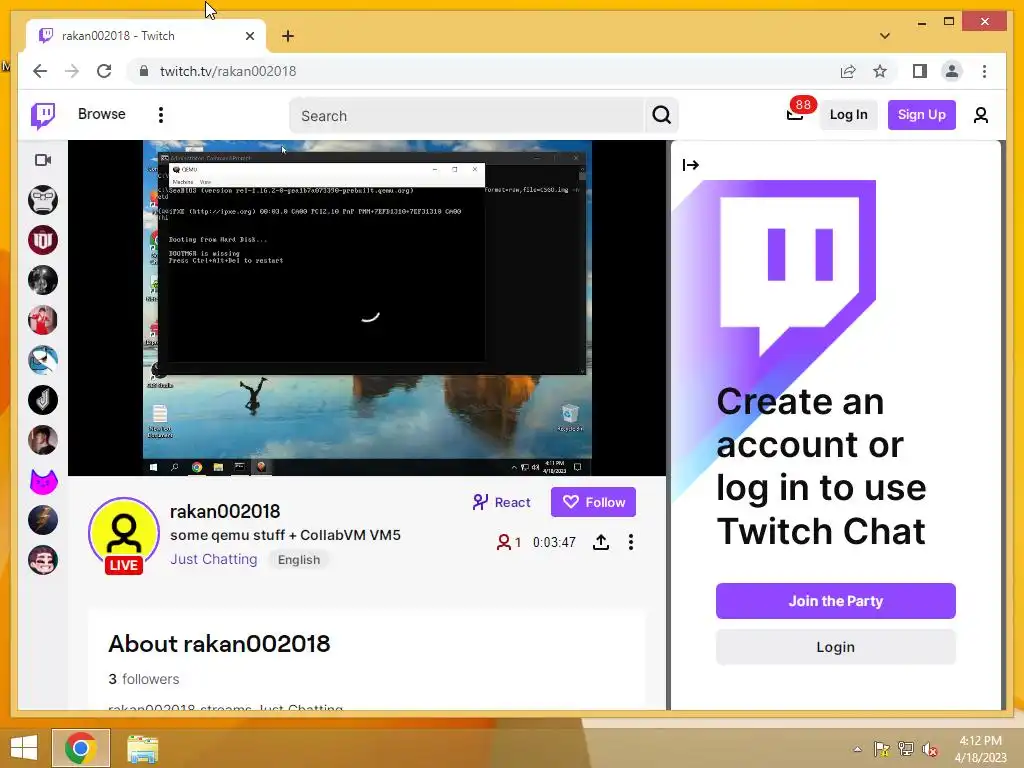Reload the Twitch page
Image resolution: width=1024 pixels, height=768 pixels.
104,71
